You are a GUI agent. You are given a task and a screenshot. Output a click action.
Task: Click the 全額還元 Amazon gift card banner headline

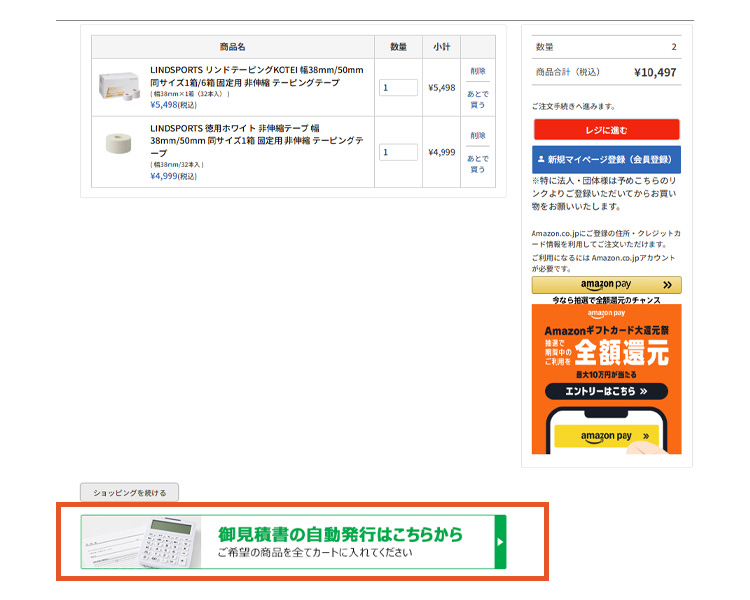pos(606,352)
